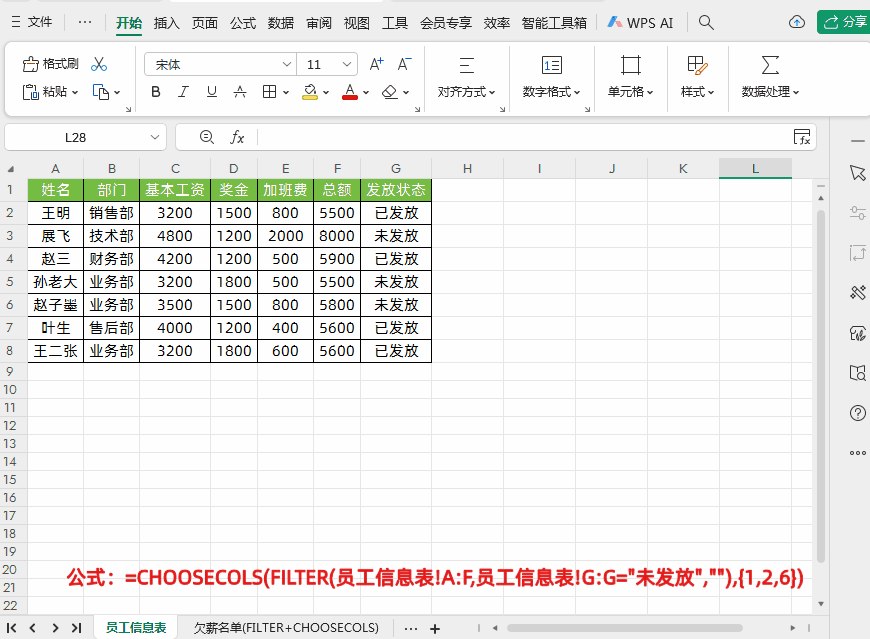Click the search magnifier icon

706,23
